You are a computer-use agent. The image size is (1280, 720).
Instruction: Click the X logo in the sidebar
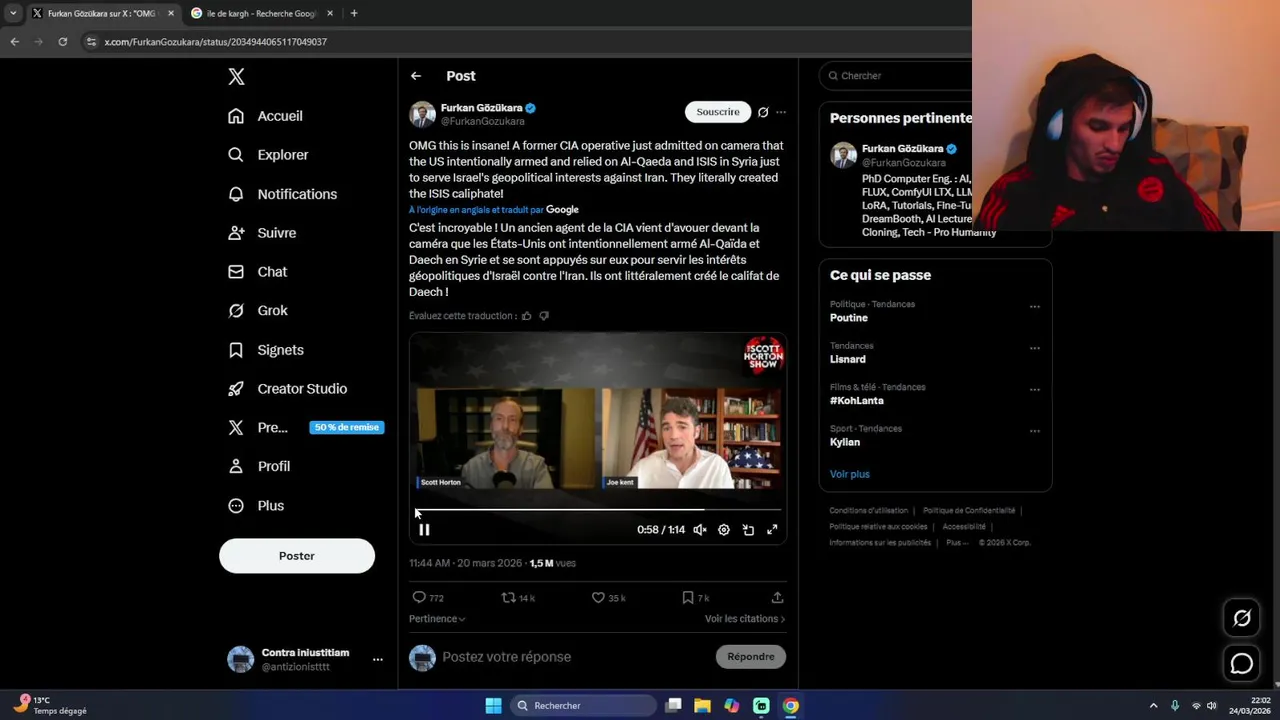point(236,77)
